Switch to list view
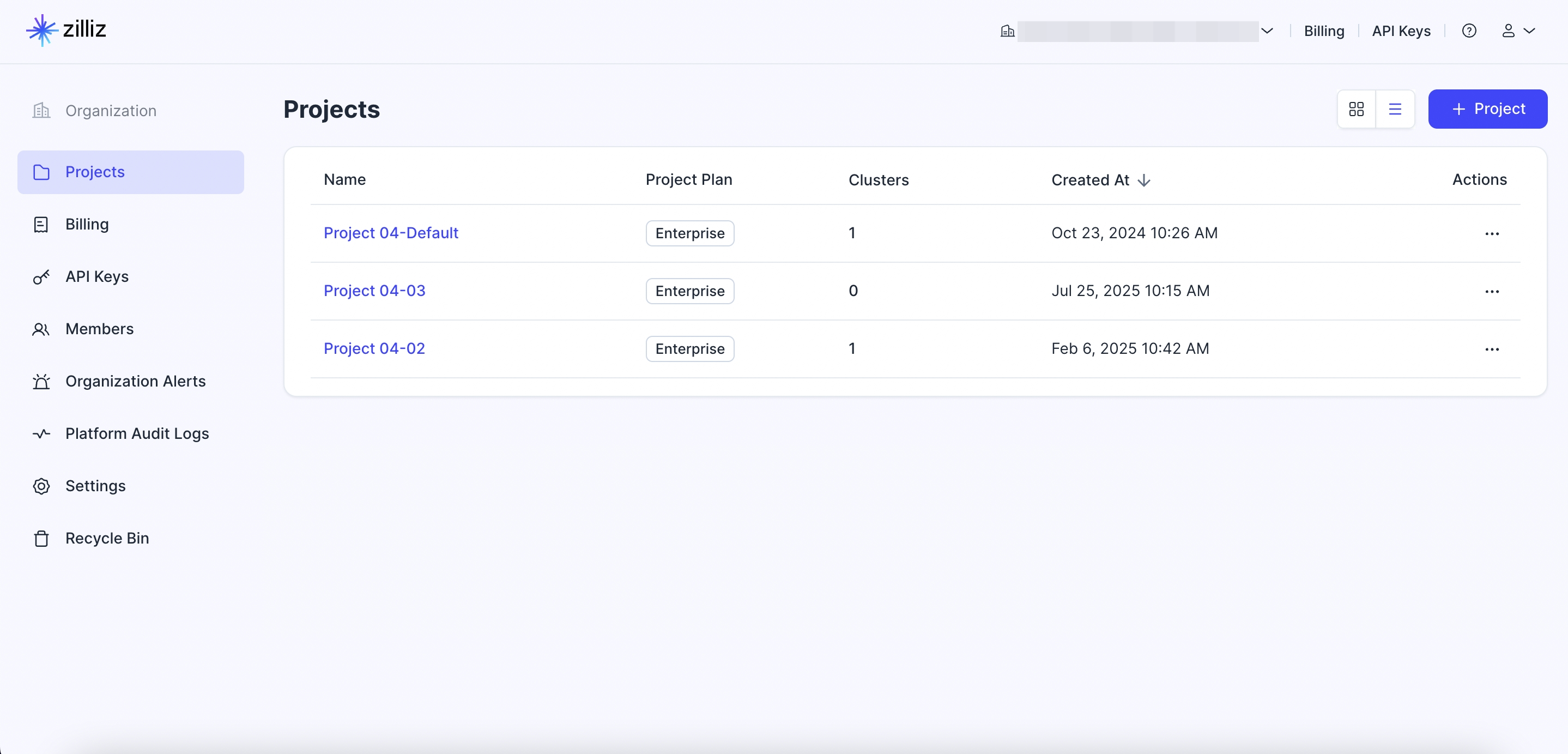The width and height of the screenshot is (1568, 754). click(x=1395, y=109)
